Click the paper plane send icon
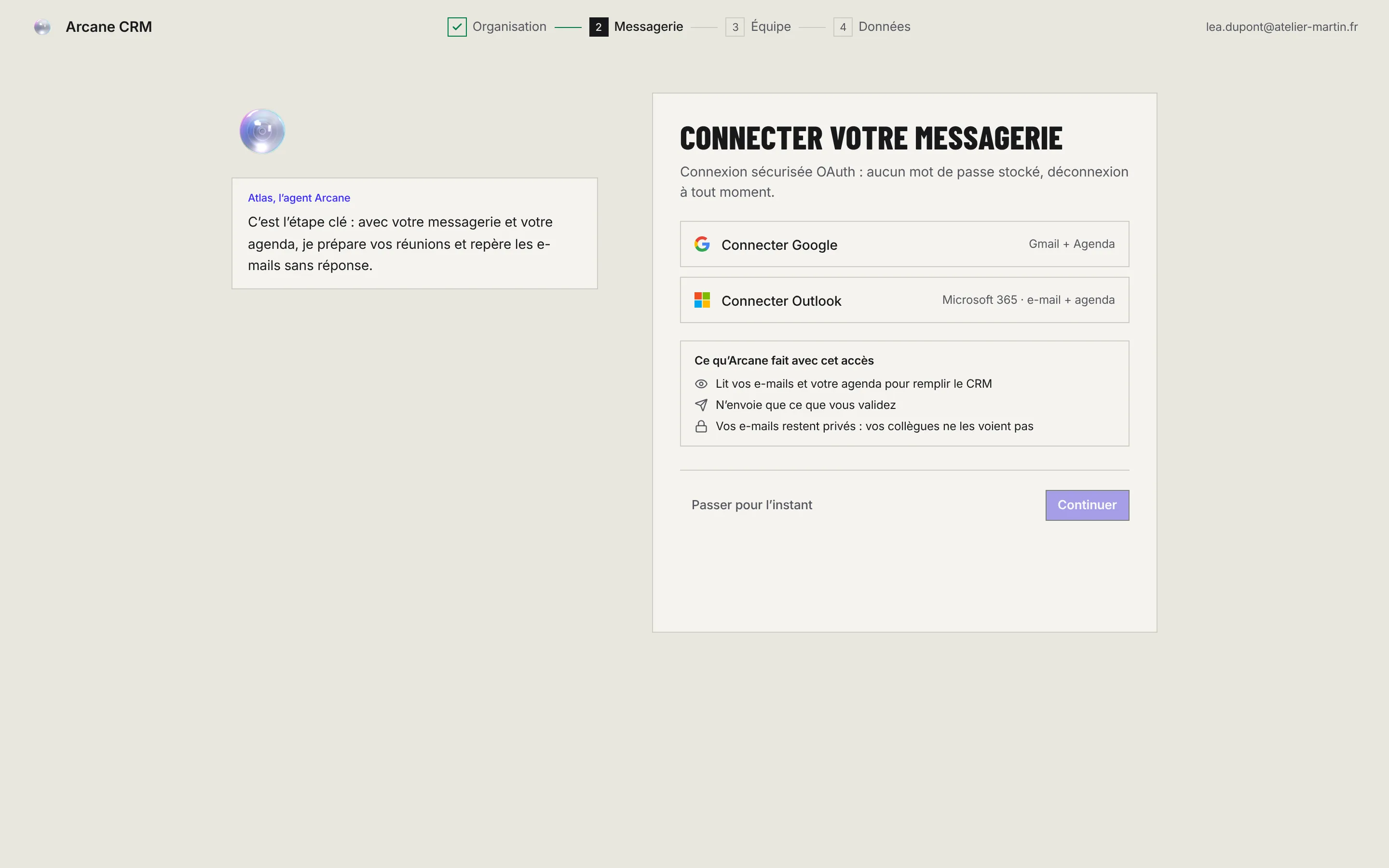This screenshot has height=868, width=1389. tap(701, 405)
